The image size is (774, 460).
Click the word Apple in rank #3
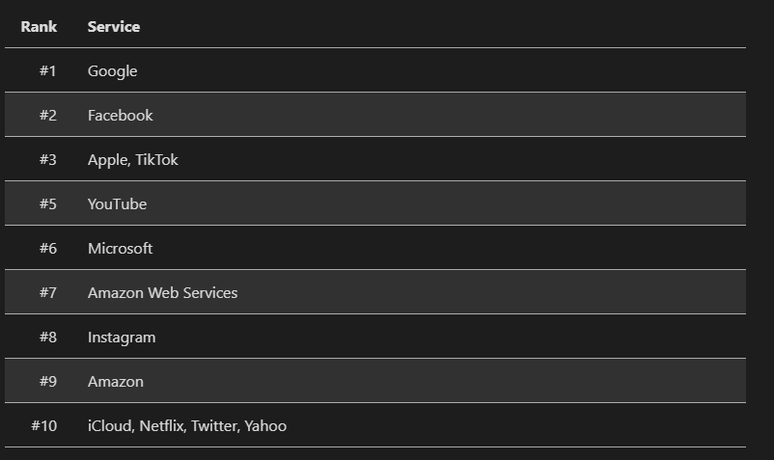107,160
